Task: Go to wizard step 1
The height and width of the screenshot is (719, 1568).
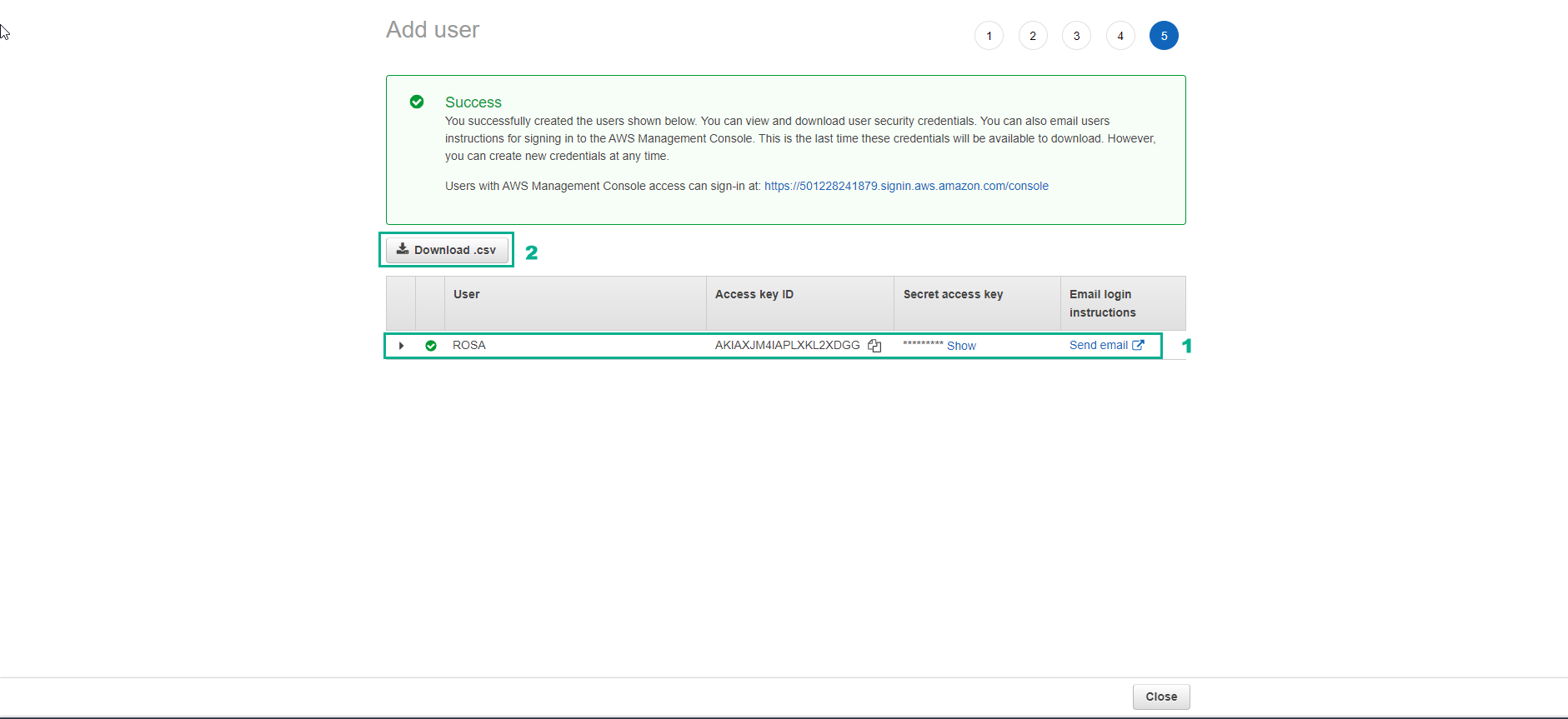Action: pyautogui.click(x=989, y=36)
